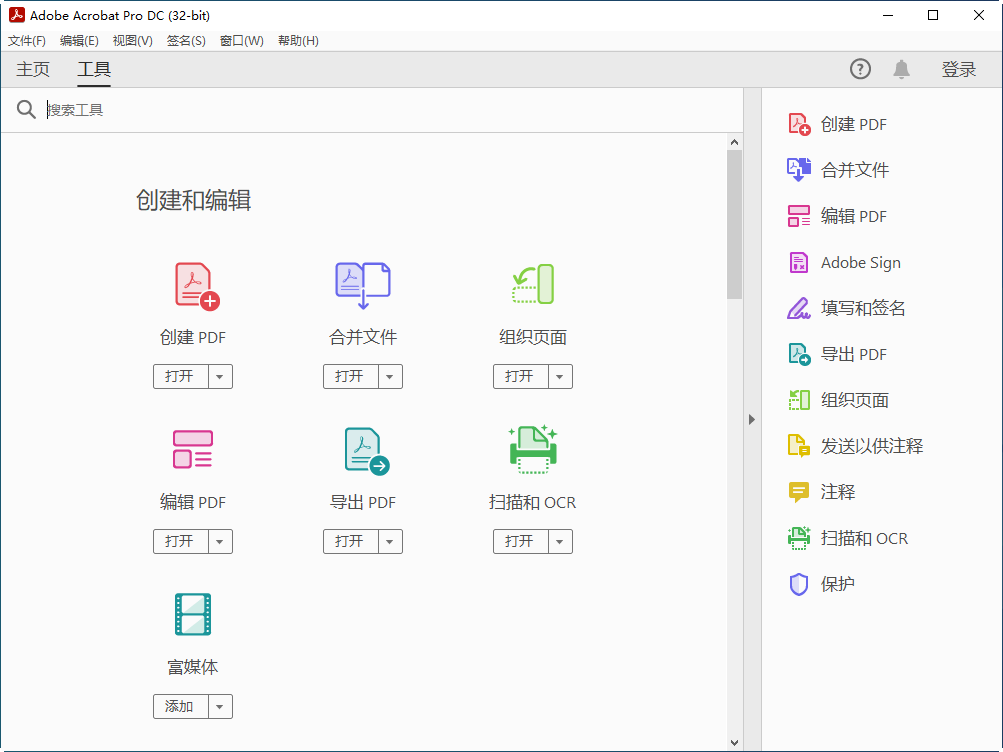Open the 文件 menu
The width and height of the screenshot is (1003, 752).
pos(26,40)
